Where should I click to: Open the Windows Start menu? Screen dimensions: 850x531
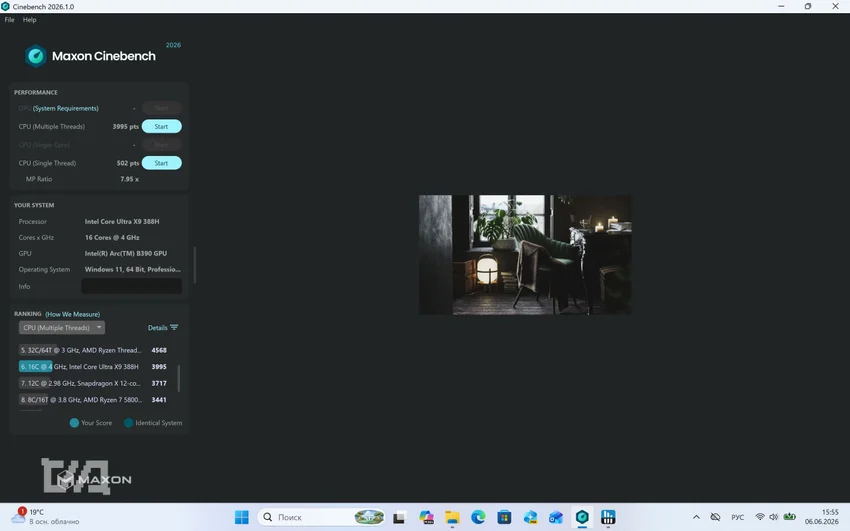[242, 517]
